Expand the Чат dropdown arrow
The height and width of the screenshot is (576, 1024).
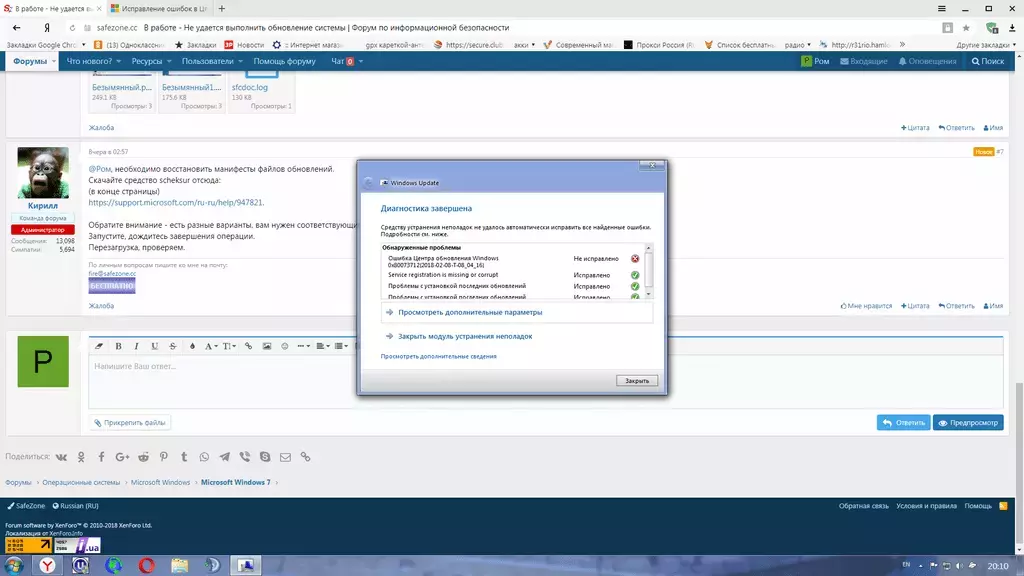(360, 61)
